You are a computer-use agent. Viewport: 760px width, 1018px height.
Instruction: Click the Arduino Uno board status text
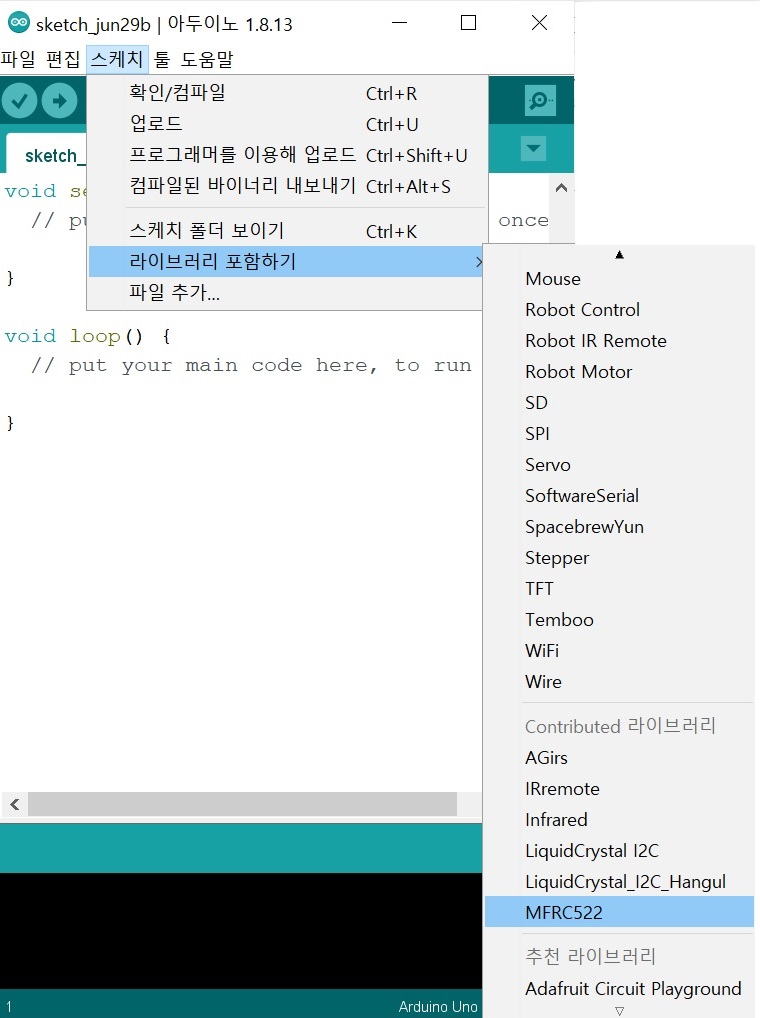pyautogui.click(x=438, y=1007)
